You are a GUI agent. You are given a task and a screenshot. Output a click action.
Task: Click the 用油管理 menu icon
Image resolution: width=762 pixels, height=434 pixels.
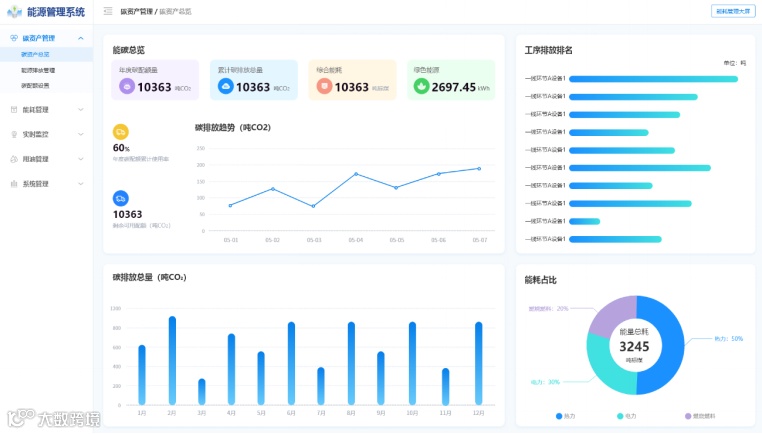coord(14,159)
